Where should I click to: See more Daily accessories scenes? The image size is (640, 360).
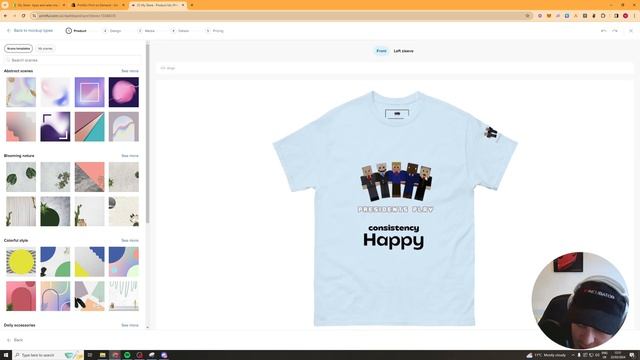(130, 325)
